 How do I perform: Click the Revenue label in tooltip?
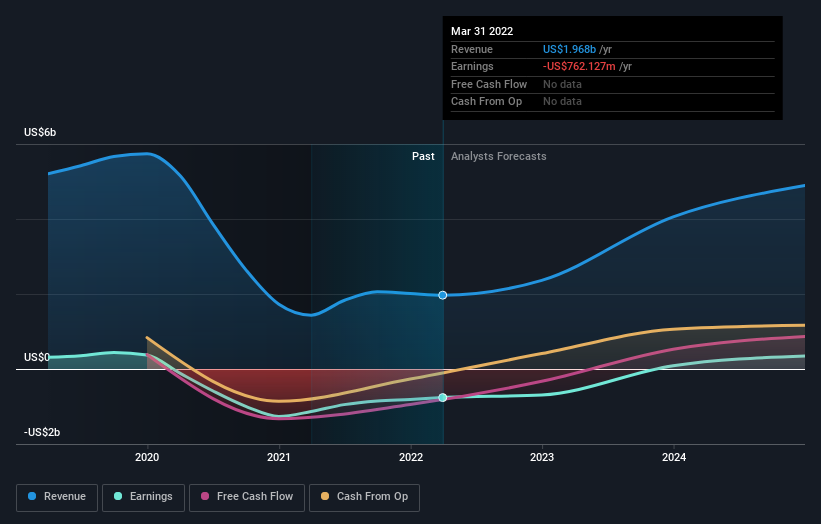point(472,49)
